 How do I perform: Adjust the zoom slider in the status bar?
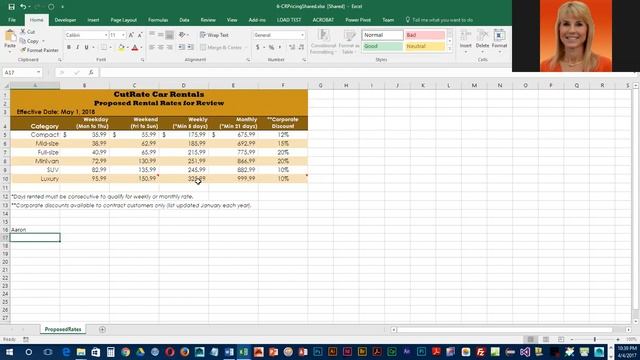tap(595, 339)
